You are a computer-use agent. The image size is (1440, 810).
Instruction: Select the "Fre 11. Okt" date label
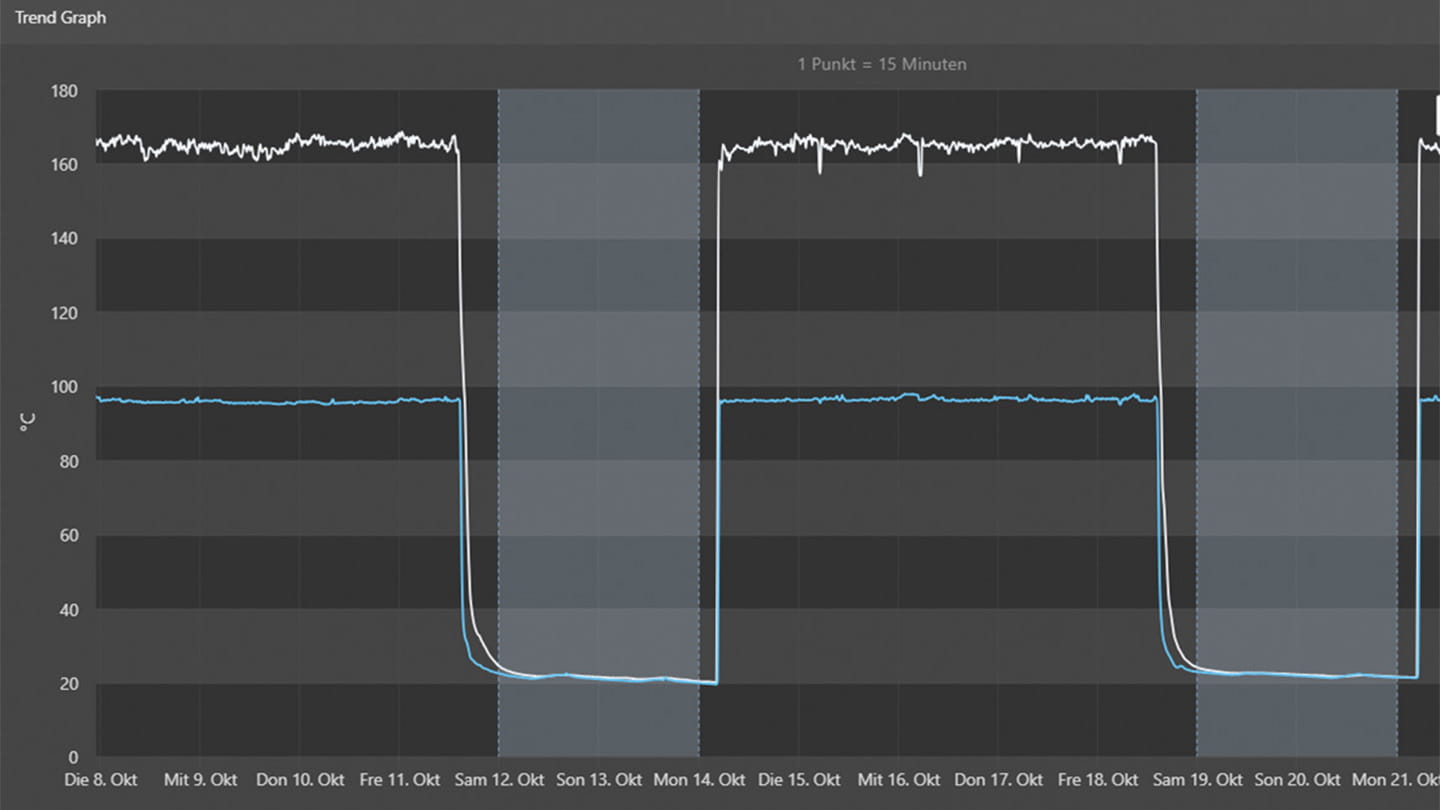(x=399, y=780)
